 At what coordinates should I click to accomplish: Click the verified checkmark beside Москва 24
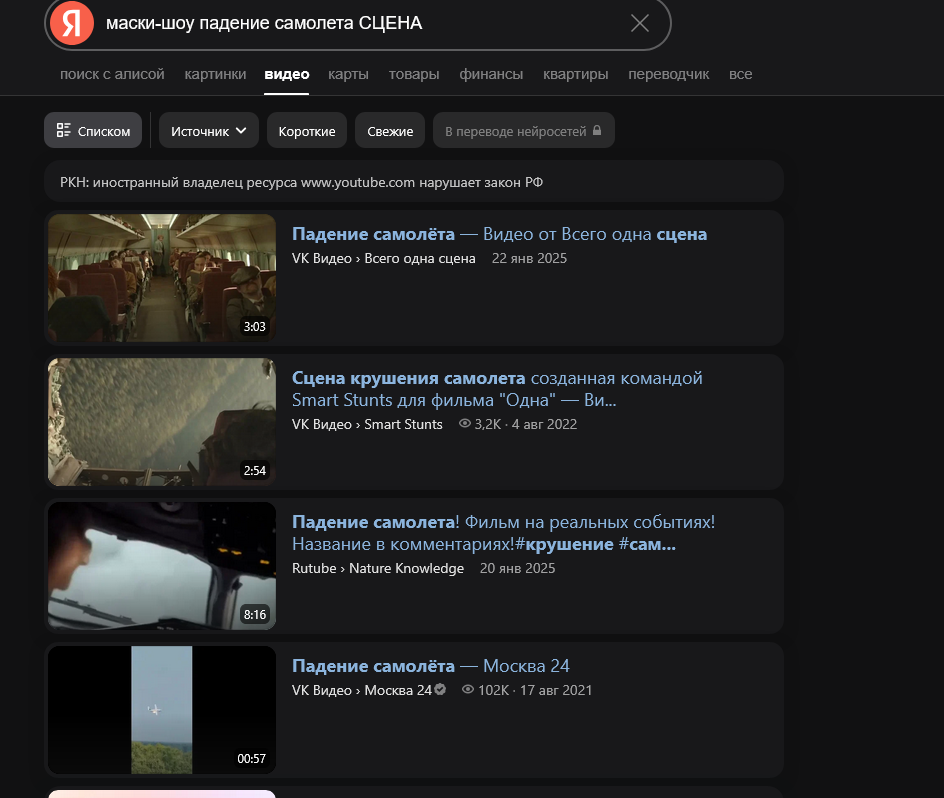click(x=440, y=689)
